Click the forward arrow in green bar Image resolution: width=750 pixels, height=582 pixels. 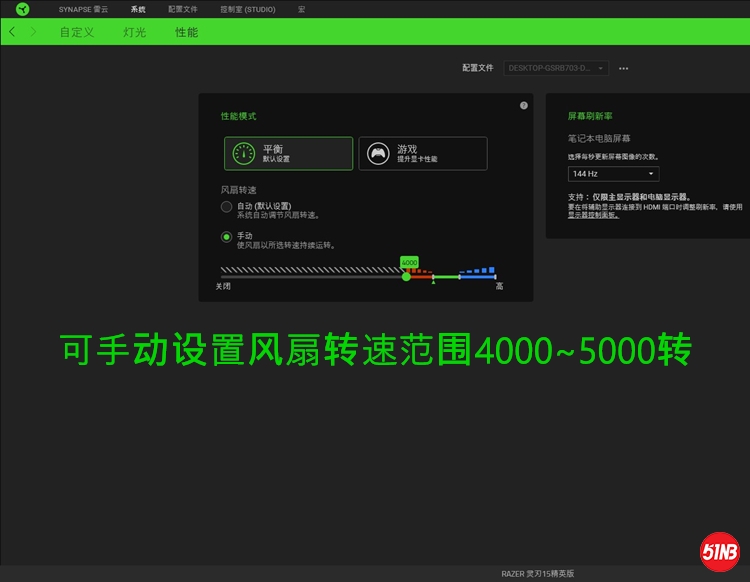[33, 32]
